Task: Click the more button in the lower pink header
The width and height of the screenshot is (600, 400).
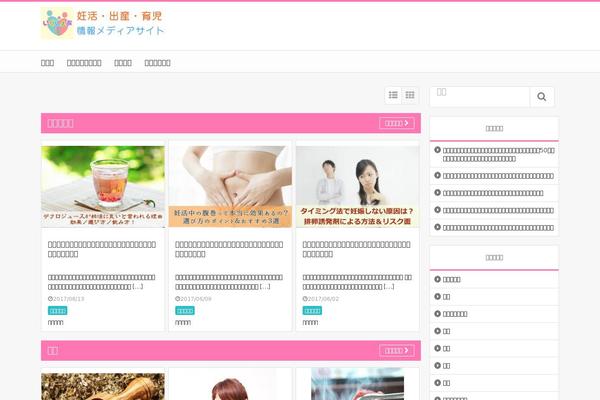Action: coord(397,351)
